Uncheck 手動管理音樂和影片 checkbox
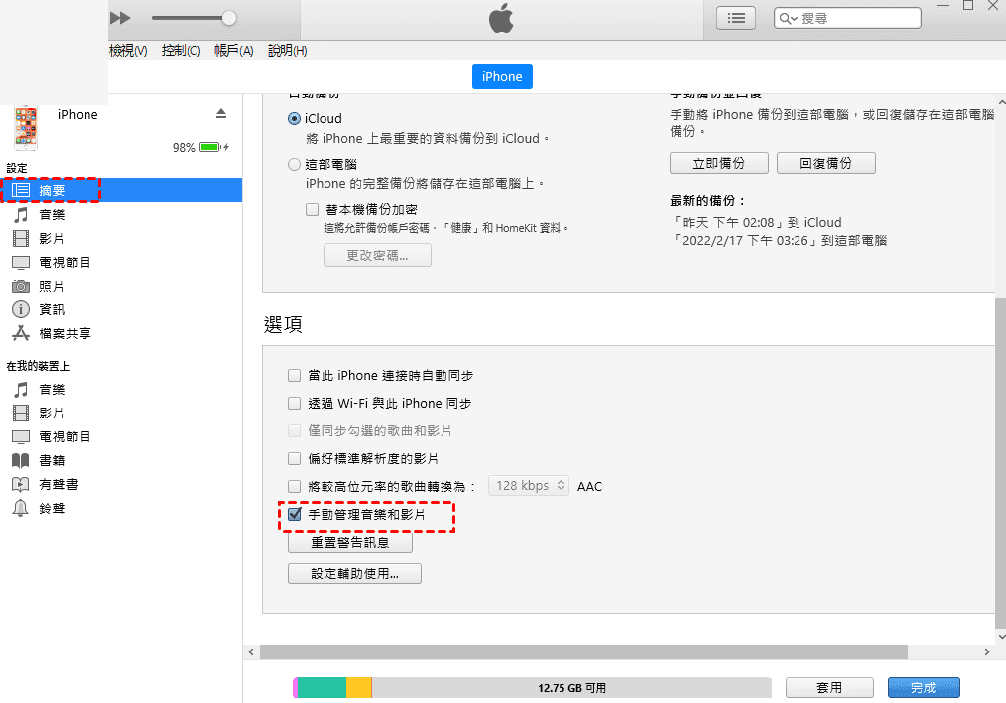 (x=295, y=514)
